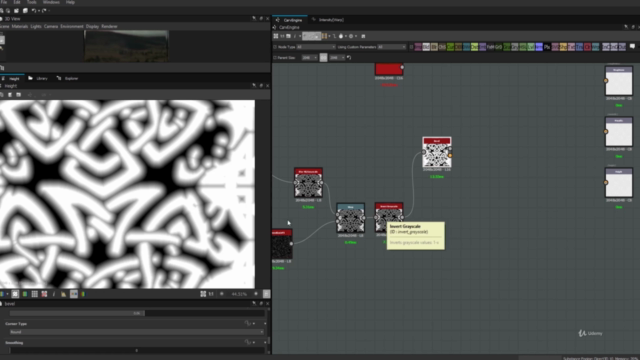
Task: Click the graph info 'i' icon
Action: 295,36
